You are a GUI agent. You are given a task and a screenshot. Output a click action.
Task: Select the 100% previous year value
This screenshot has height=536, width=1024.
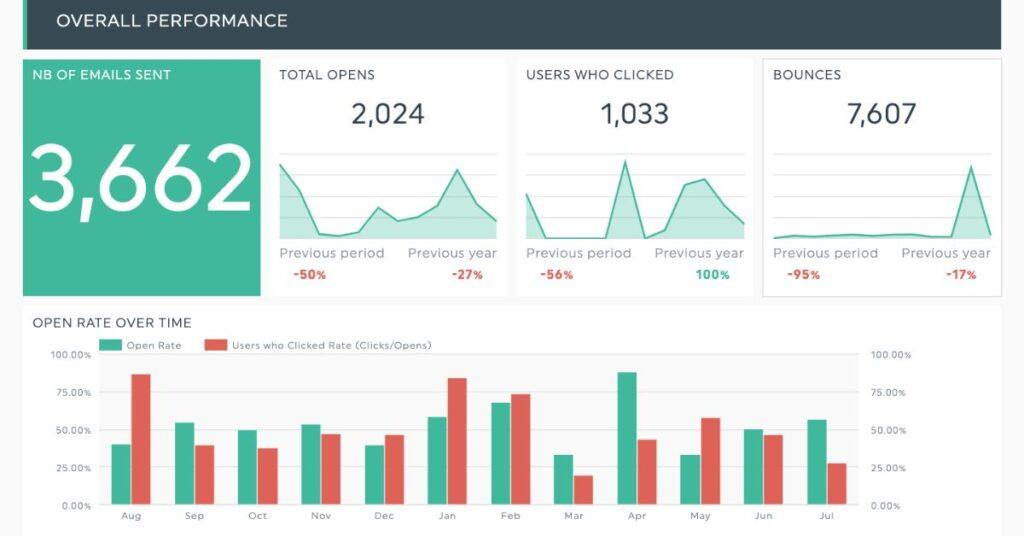point(712,275)
